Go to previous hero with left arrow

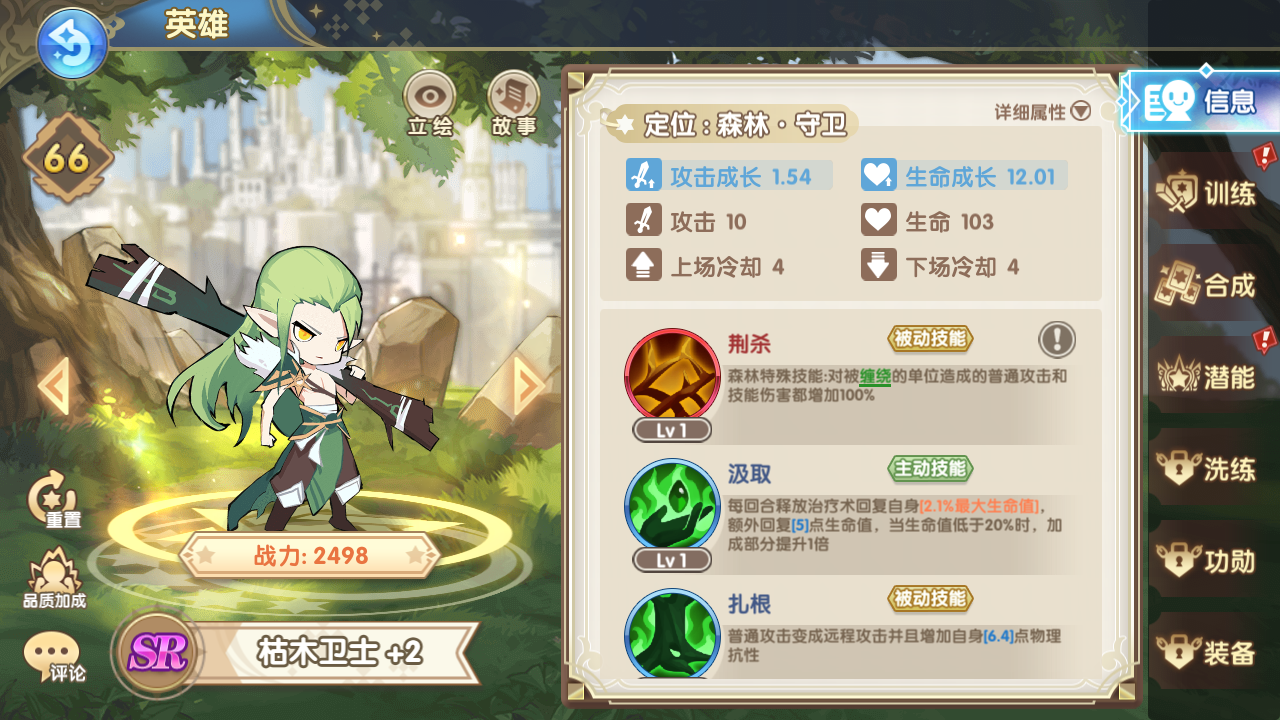tap(54, 386)
